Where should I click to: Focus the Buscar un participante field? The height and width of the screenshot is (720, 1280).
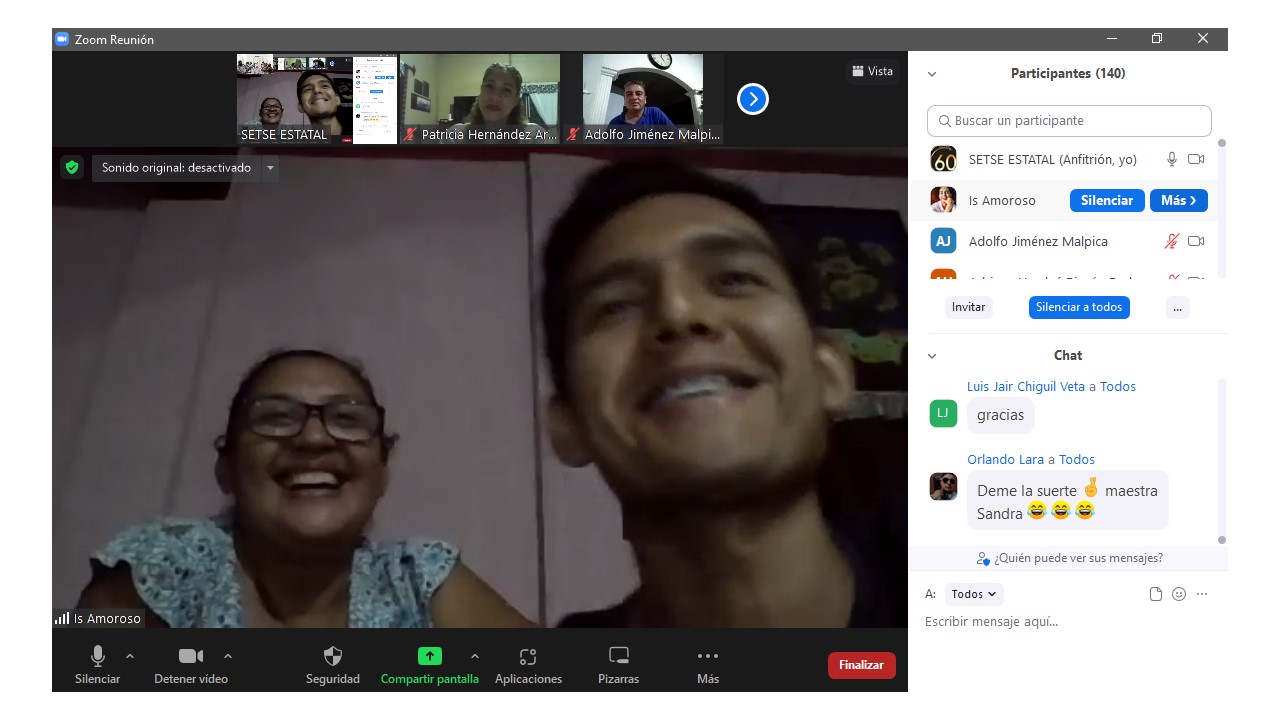1069,121
